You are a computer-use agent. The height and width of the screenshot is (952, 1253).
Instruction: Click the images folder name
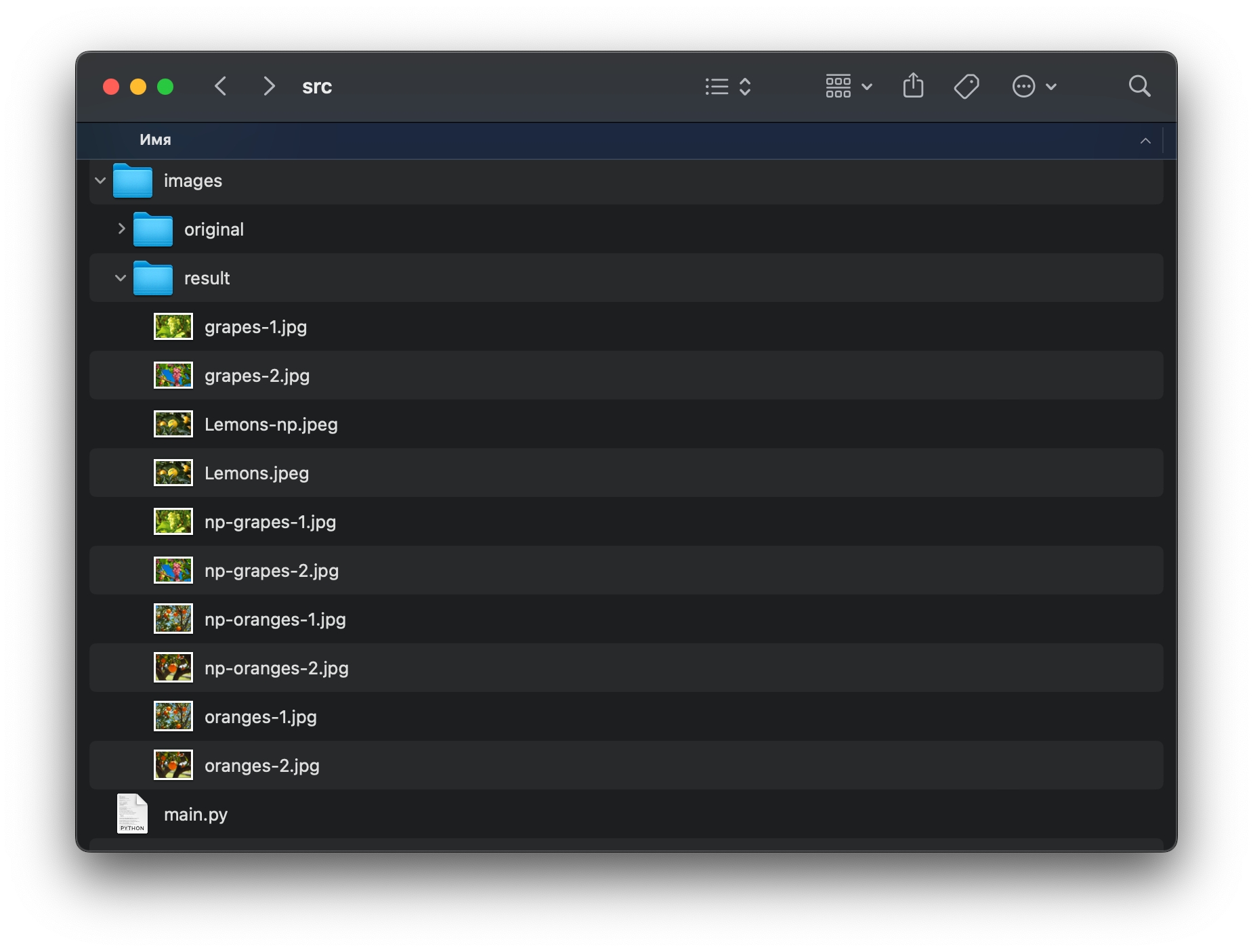tap(193, 181)
